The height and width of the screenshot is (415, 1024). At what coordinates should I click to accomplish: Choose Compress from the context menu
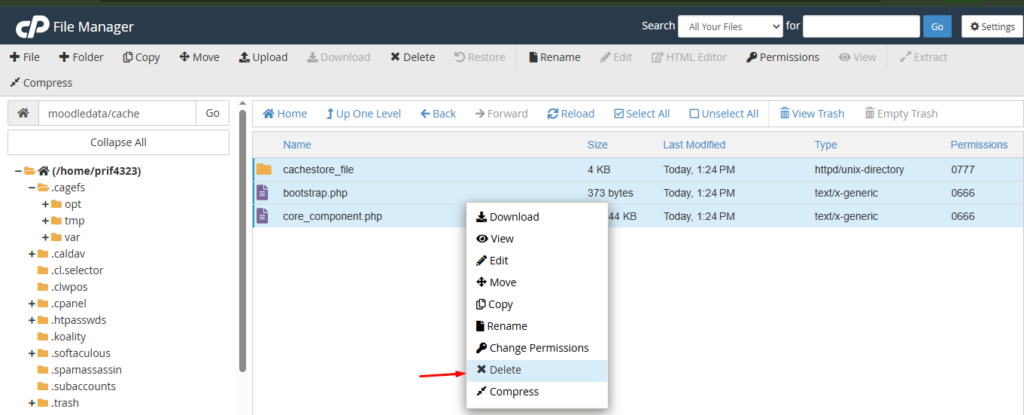(537, 391)
